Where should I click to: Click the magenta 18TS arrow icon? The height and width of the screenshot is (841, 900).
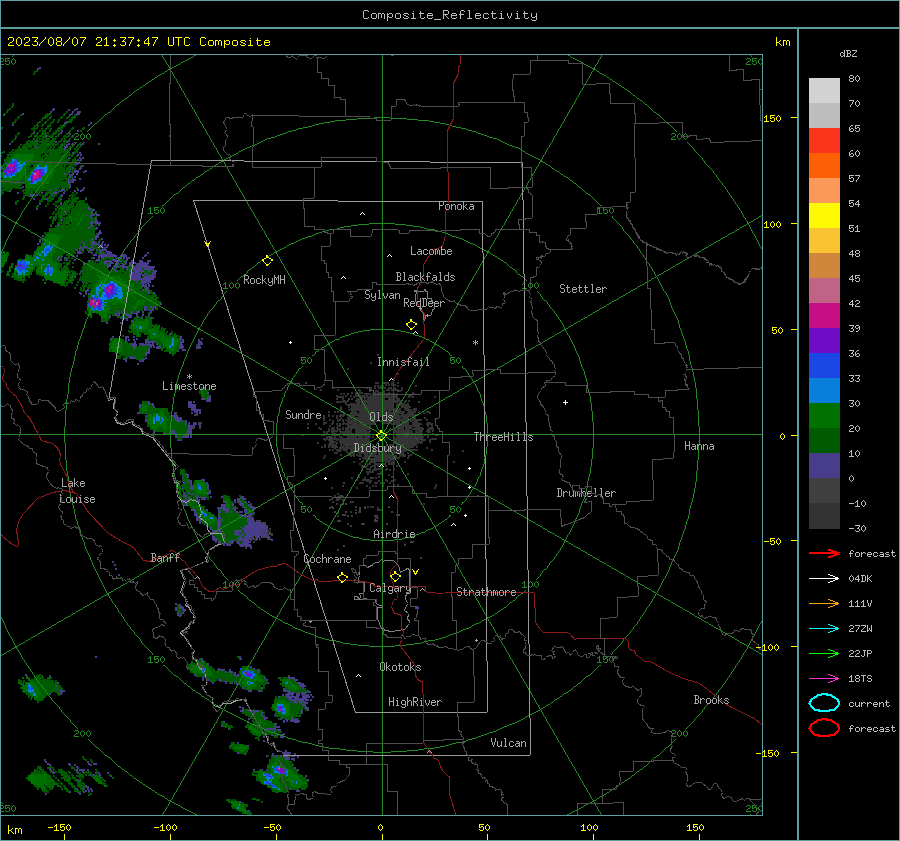[824, 679]
